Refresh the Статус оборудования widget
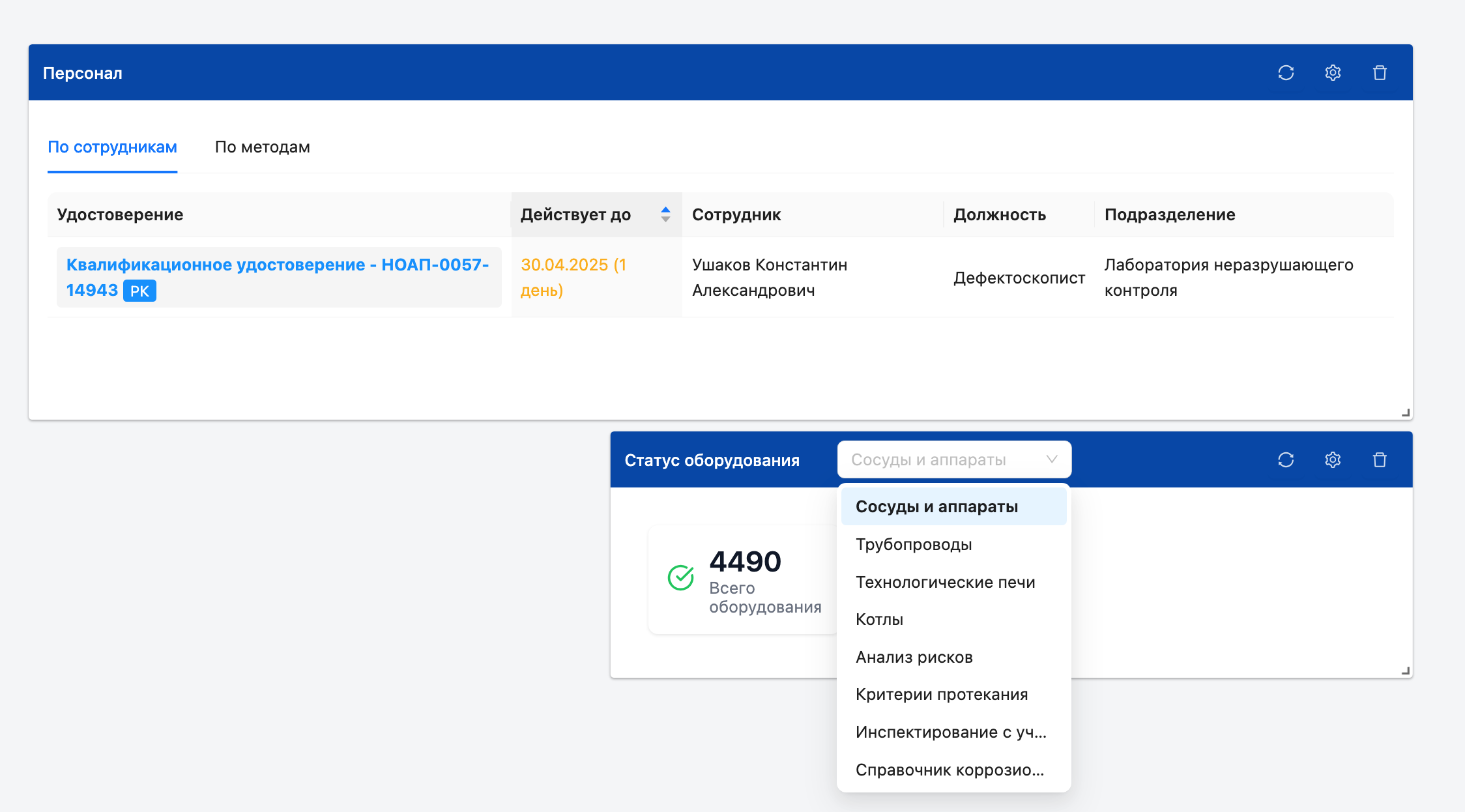Image resolution: width=1465 pixels, height=812 pixels. point(1285,459)
